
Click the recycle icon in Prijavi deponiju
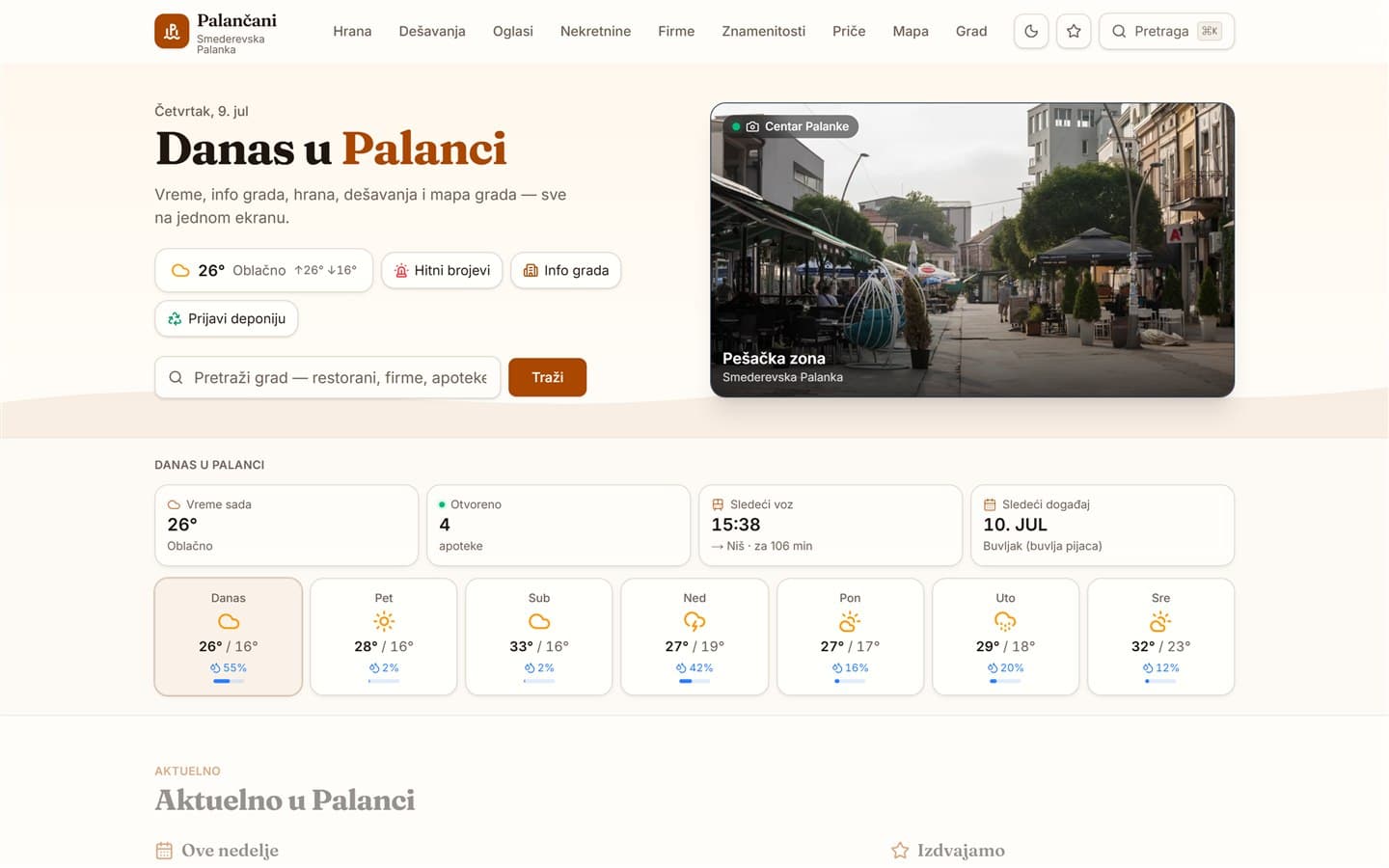[175, 318]
